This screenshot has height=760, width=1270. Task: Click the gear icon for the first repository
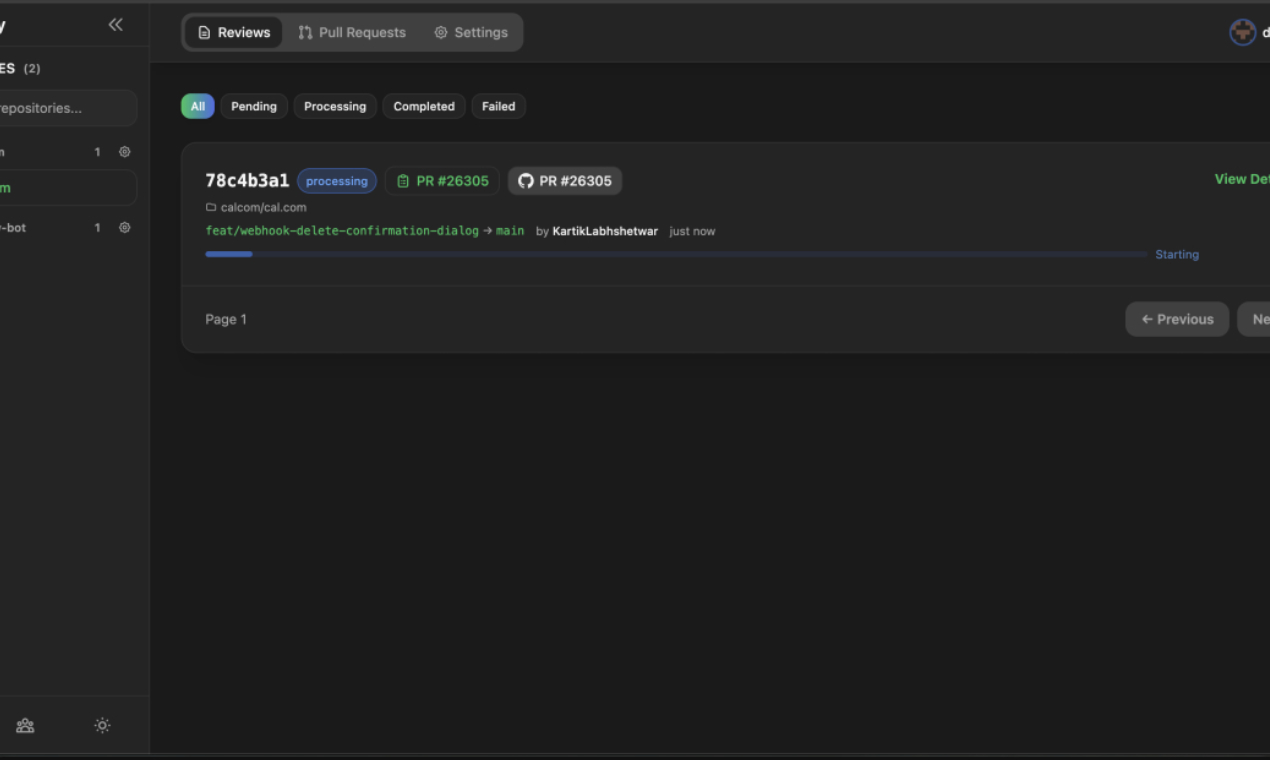[125, 152]
